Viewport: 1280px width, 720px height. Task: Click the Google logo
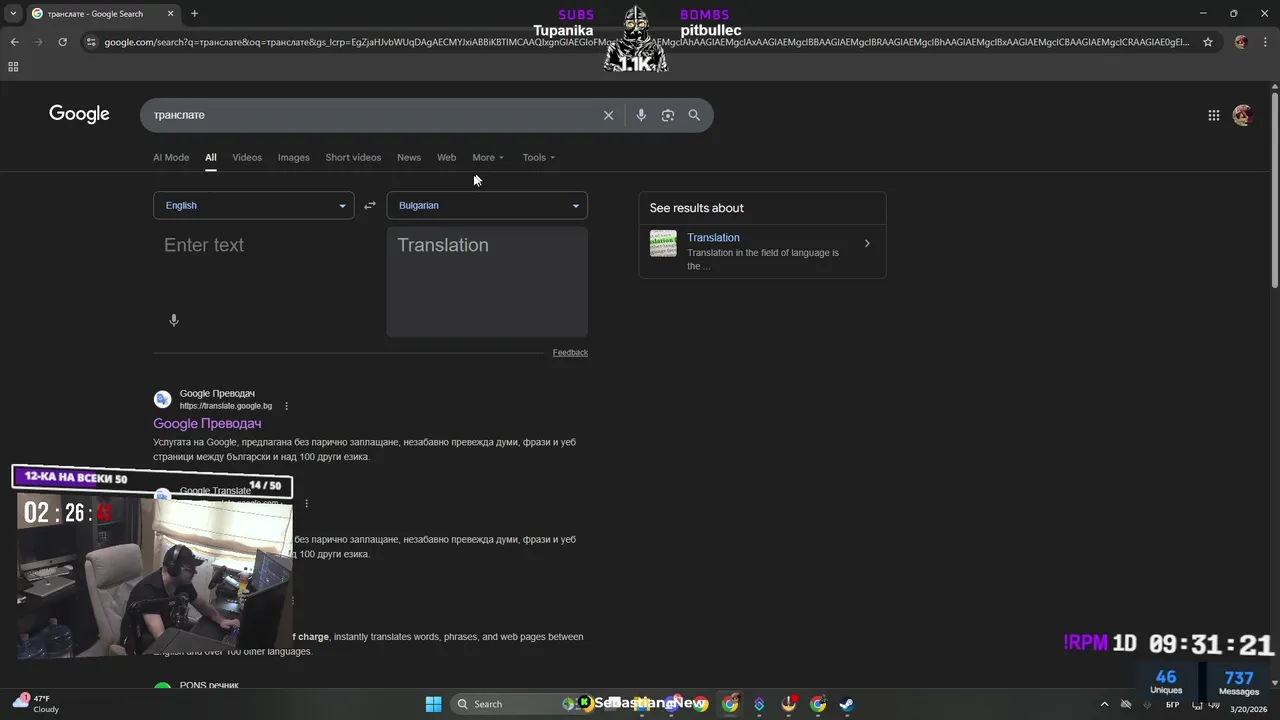[x=79, y=114]
